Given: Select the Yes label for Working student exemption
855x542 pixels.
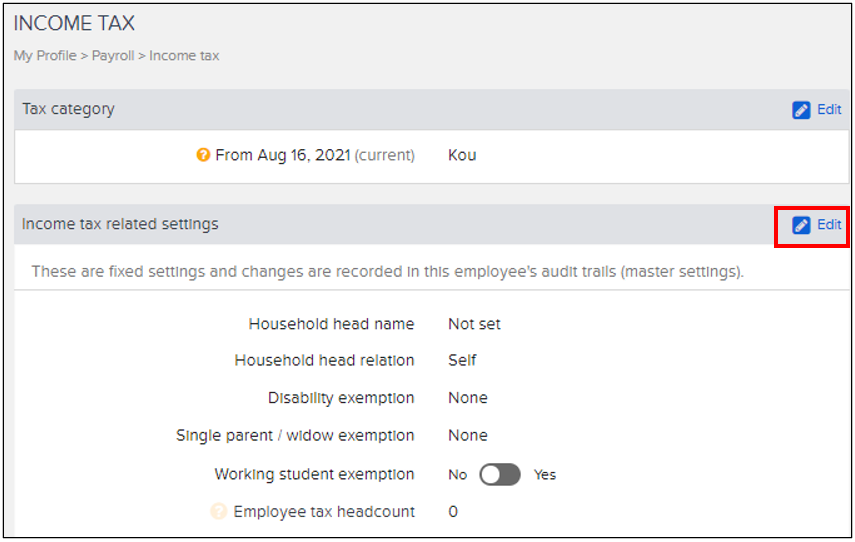Looking at the screenshot, I should click(x=545, y=475).
